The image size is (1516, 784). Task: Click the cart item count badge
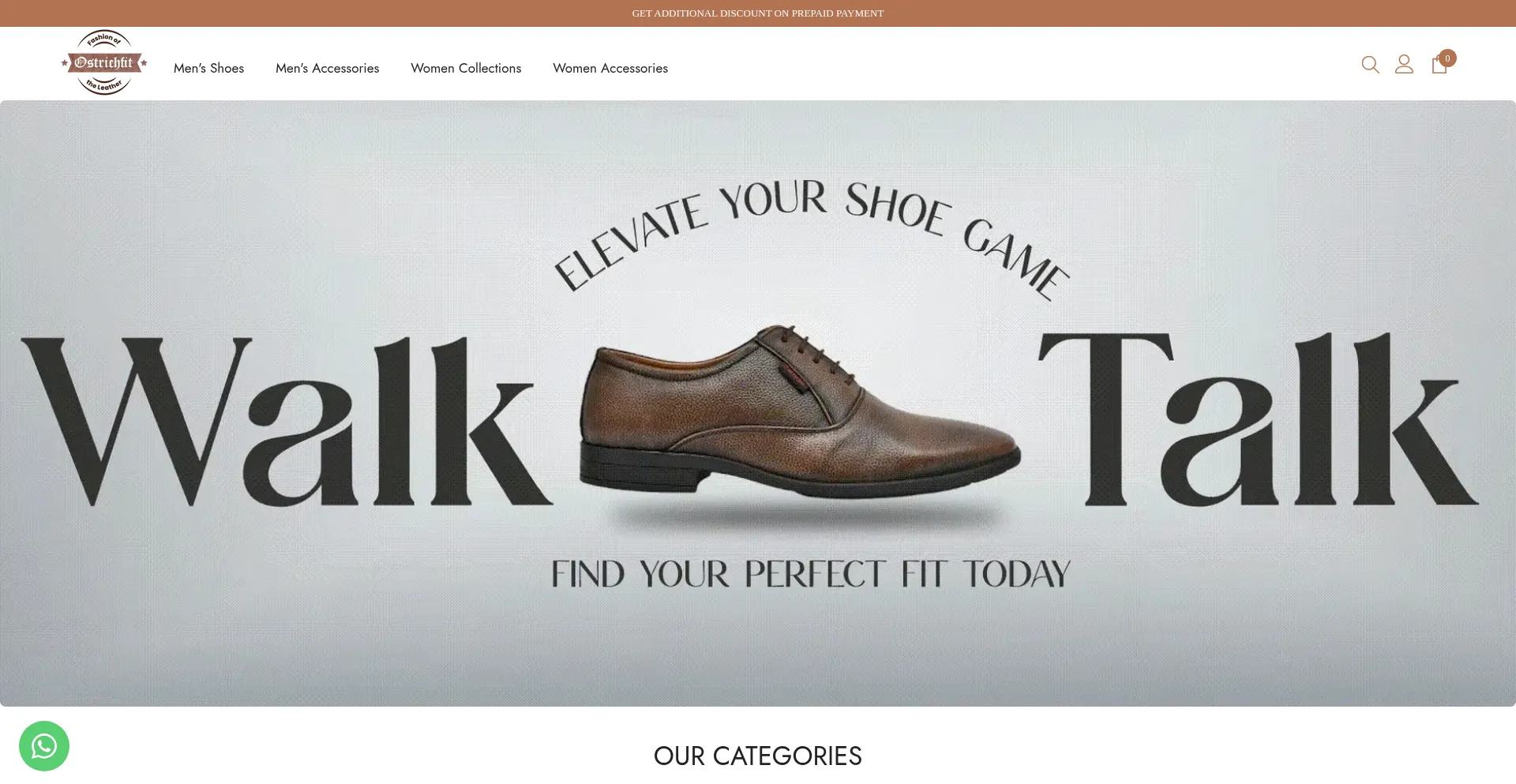(1447, 58)
